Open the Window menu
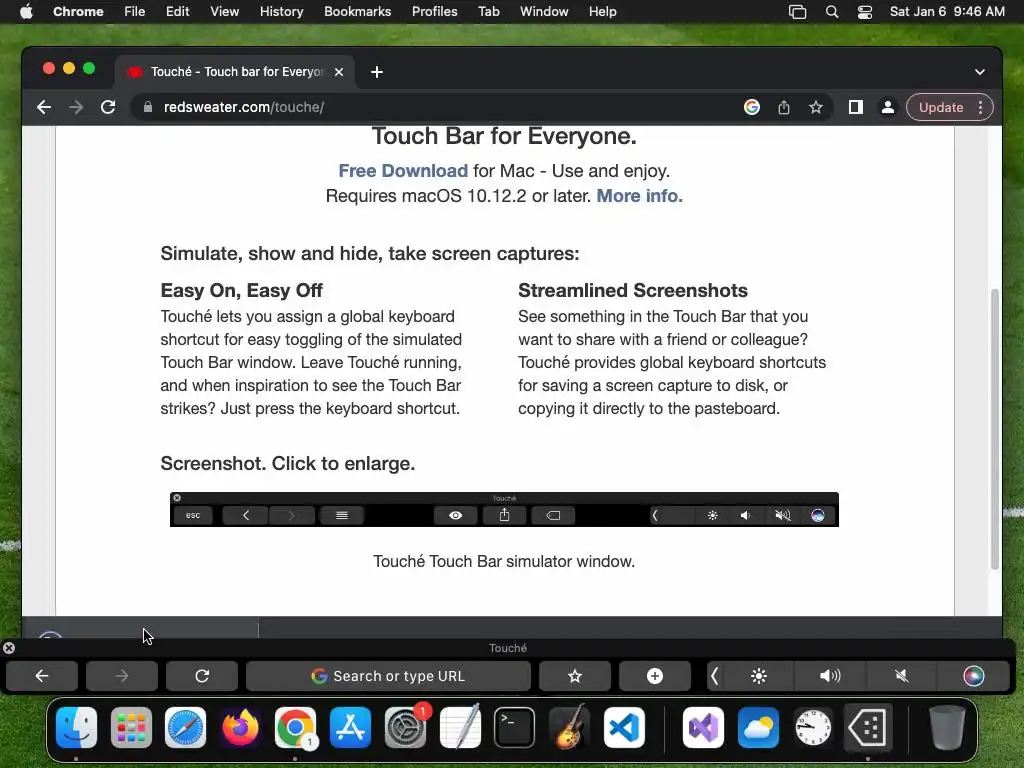Image resolution: width=1024 pixels, height=768 pixels. (544, 12)
